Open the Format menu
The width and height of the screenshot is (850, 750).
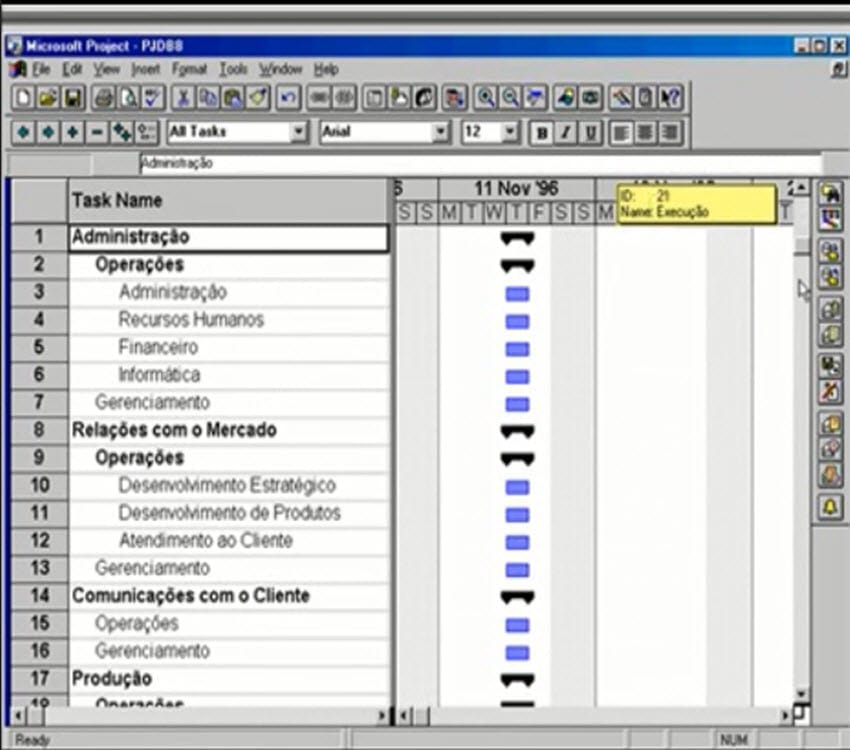(188, 70)
